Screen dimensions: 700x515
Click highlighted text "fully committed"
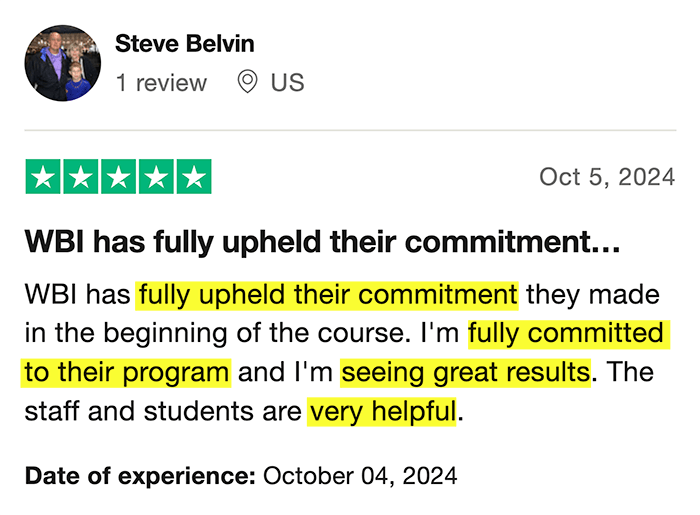click(x=566, y=333)
